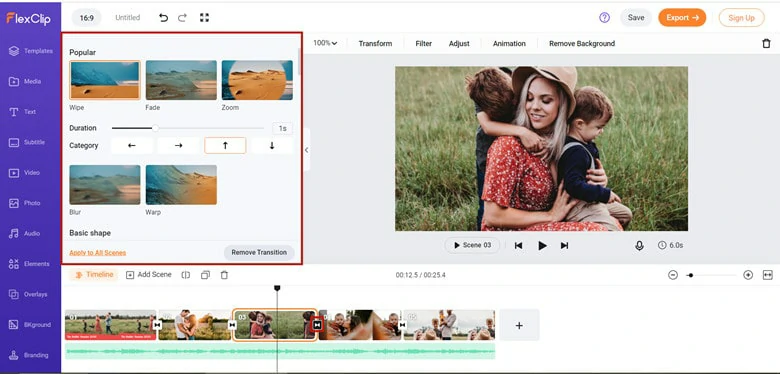Skip to next scene
The height and width of the screenshot is (374, 780).
pyautogui.click(x=565, y=246)
